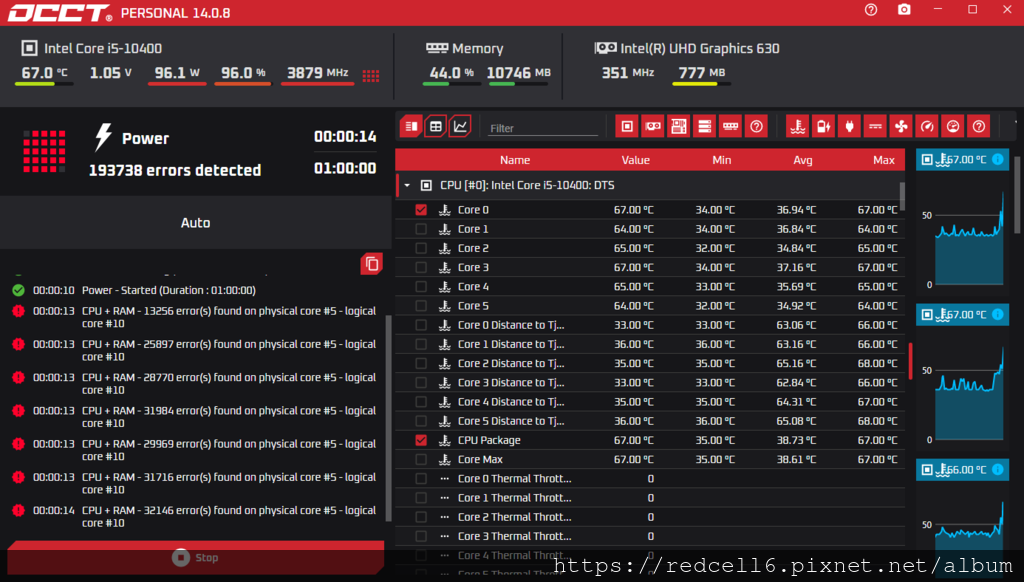Sort by the Name column header

click(x=515, y=160)
